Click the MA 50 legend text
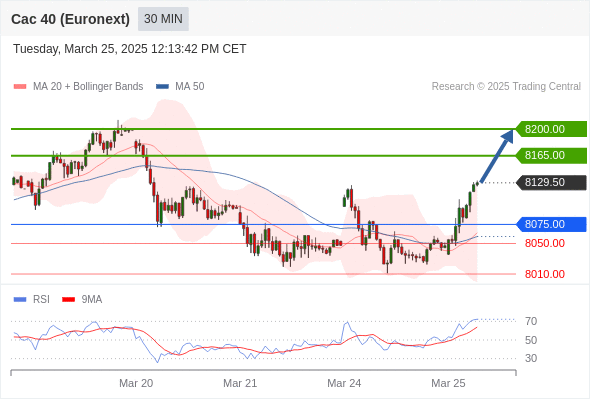590x400 pixels. tap(190, 87)
